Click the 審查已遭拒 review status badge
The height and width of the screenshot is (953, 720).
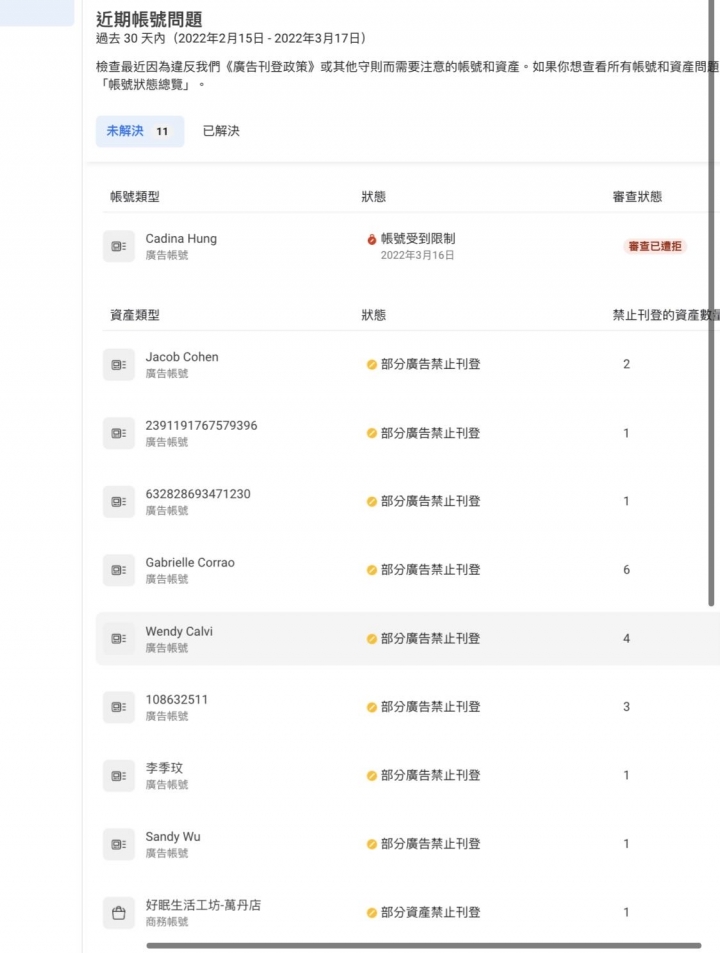point(655,246)
